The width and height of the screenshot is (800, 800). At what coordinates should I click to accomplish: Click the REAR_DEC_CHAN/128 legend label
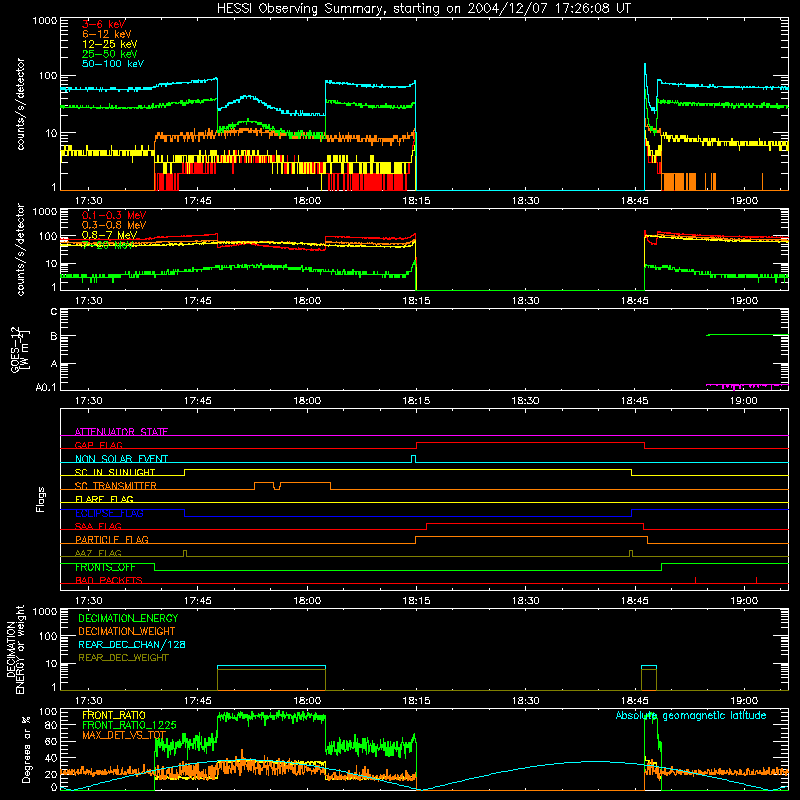coord(132,644)
